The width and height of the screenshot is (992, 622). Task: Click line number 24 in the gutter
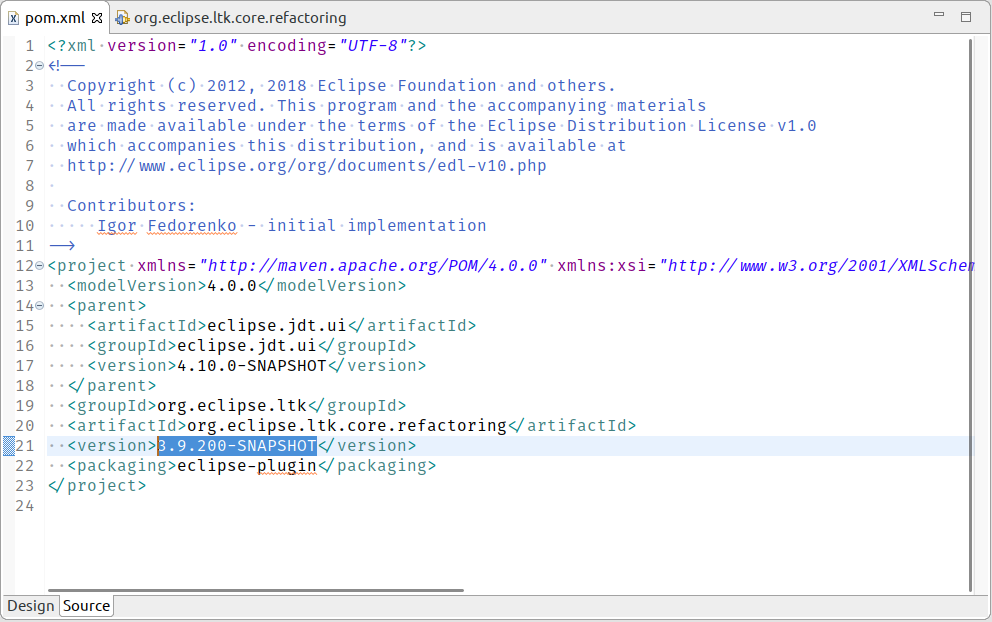(x=25, y=506)
